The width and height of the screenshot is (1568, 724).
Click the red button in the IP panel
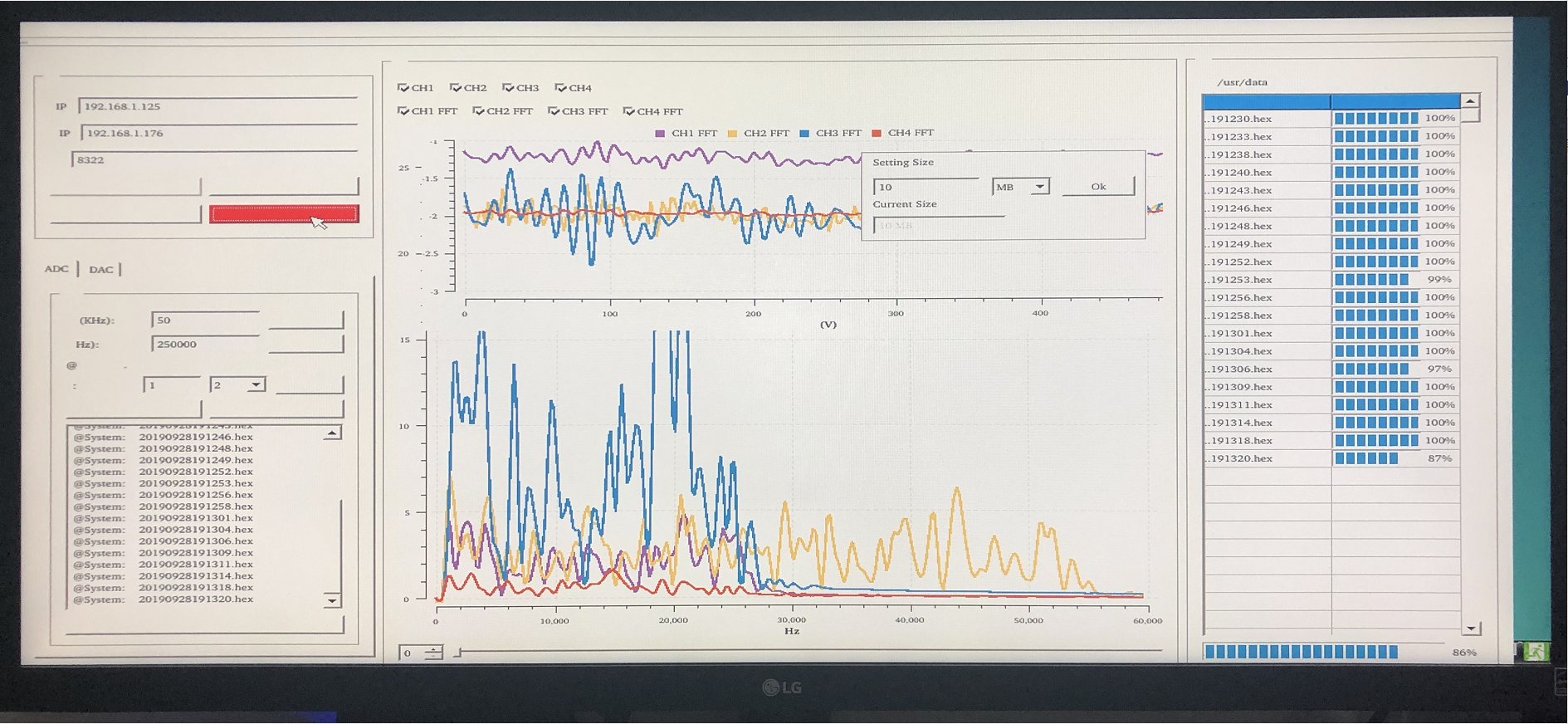point(284,214)
